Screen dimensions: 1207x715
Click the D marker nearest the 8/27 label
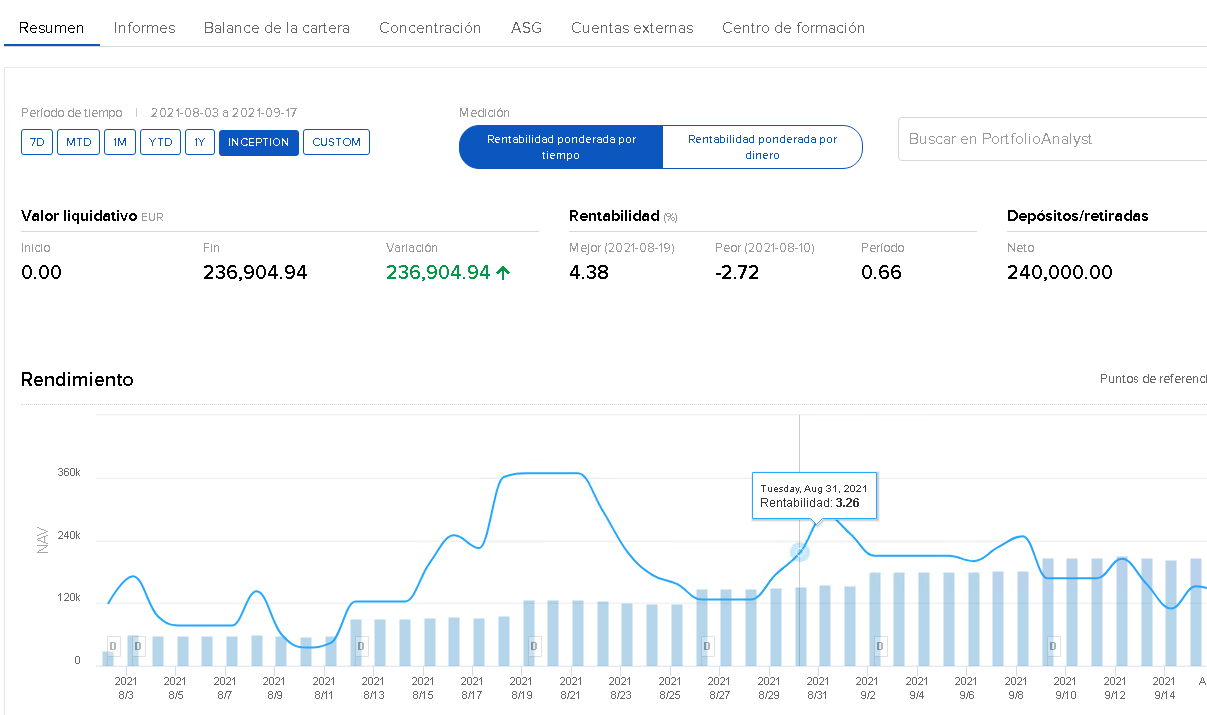click(x=707, y=646)
